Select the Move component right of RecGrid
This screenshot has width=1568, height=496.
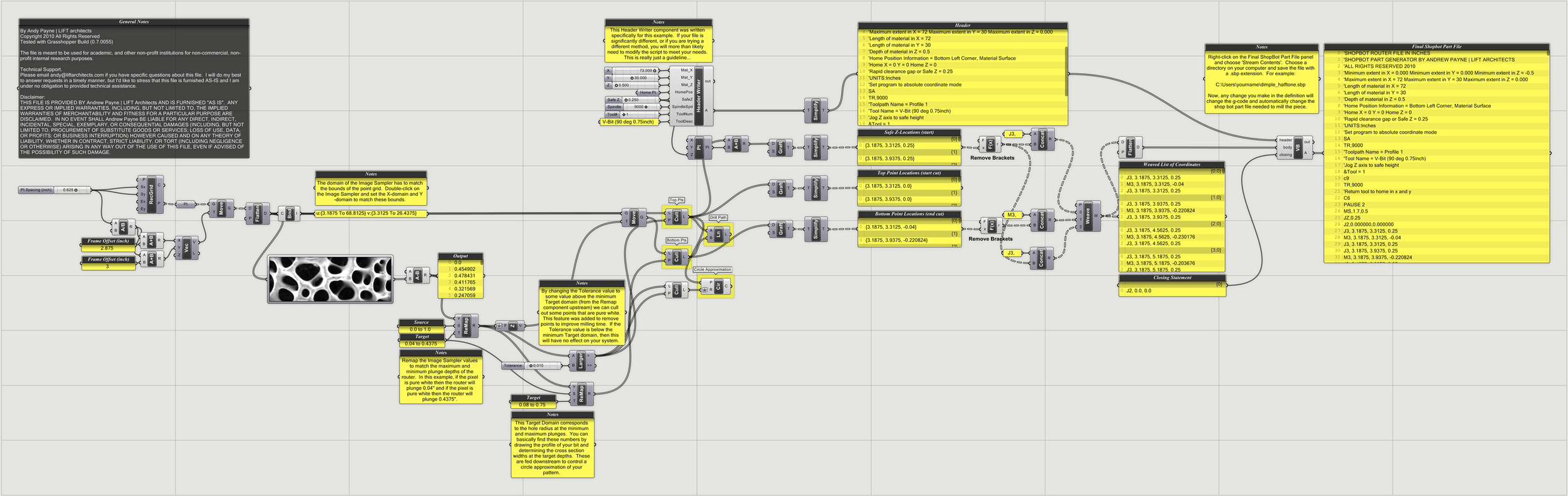click(x=221, y=208)
